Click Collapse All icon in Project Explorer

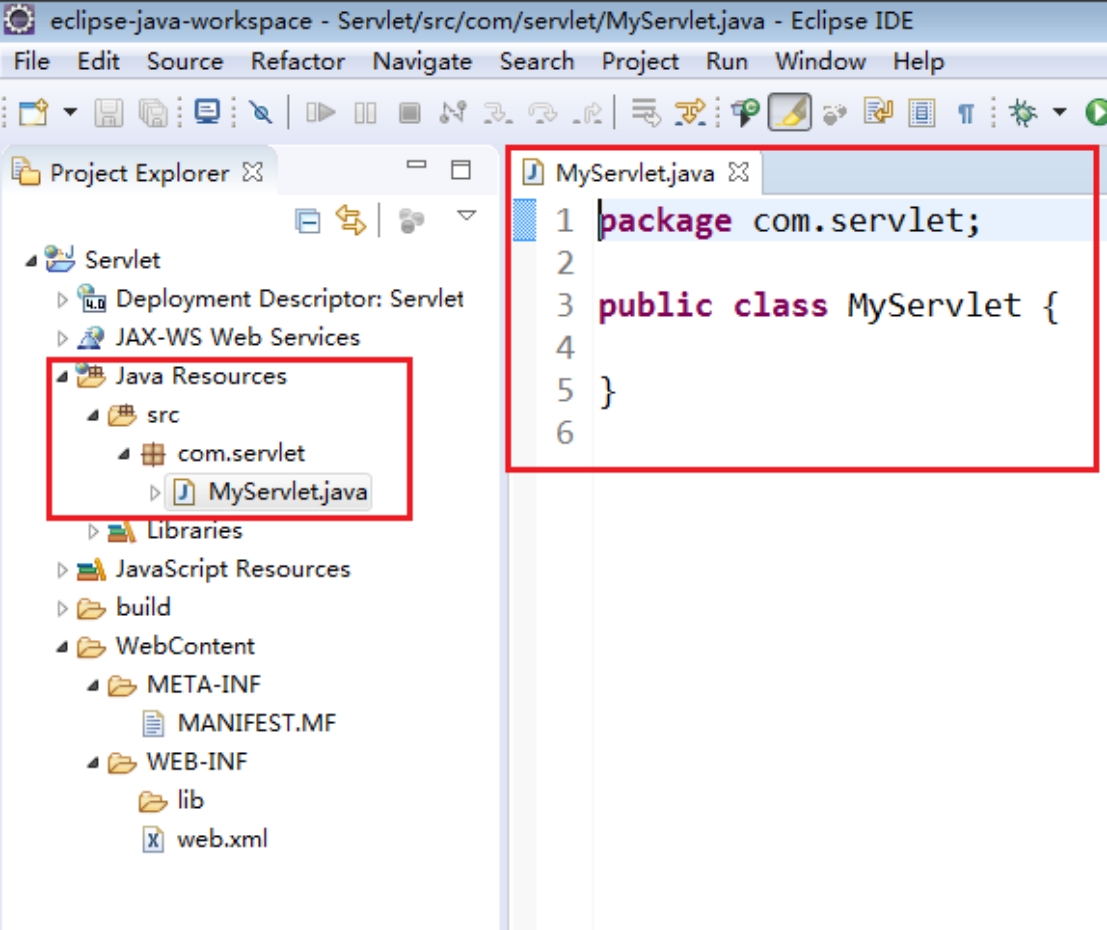click(x=308, y=221)
